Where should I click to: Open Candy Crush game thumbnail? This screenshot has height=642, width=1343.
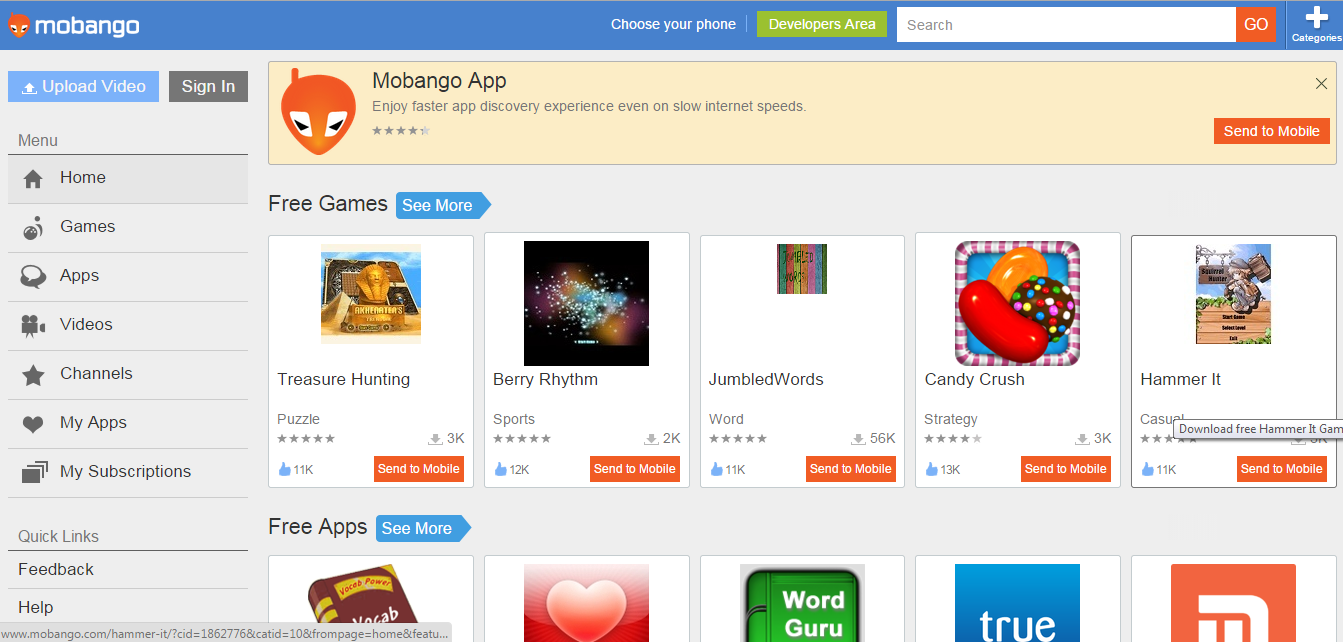point(1017,303)
